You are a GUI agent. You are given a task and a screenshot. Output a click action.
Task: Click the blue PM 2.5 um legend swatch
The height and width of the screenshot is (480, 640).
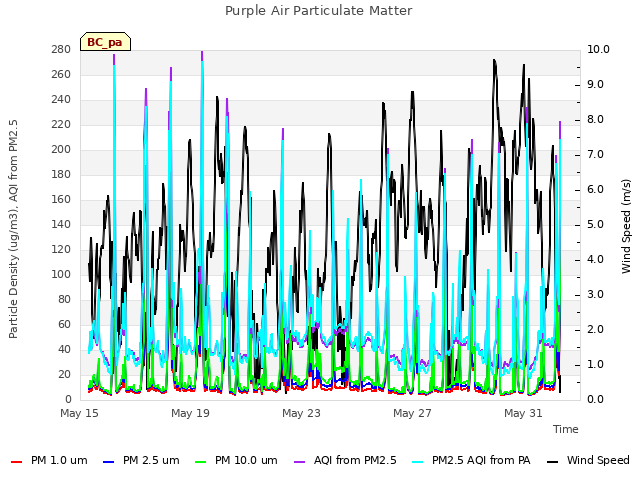coord(109,462)
